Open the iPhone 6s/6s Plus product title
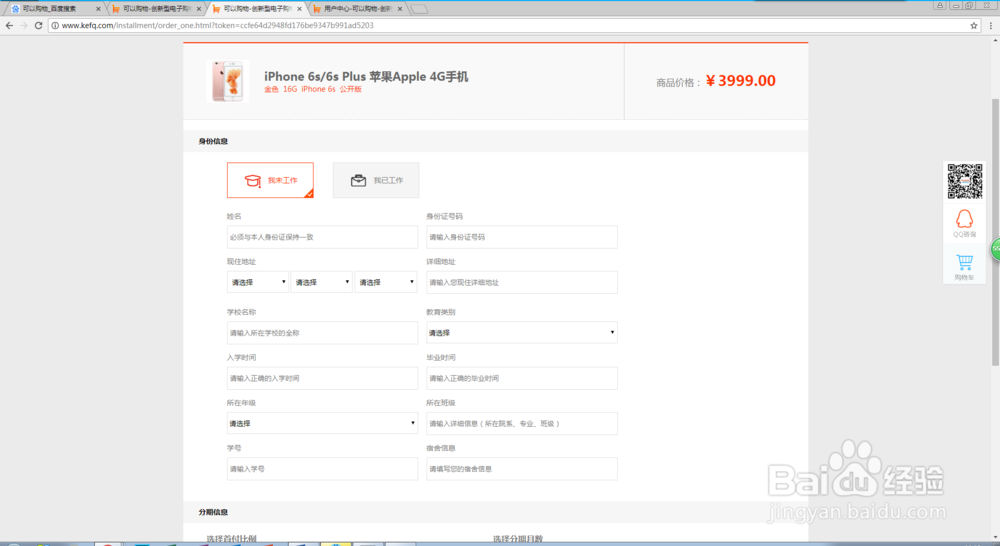1000x546 pixels. tap(366, 77)
